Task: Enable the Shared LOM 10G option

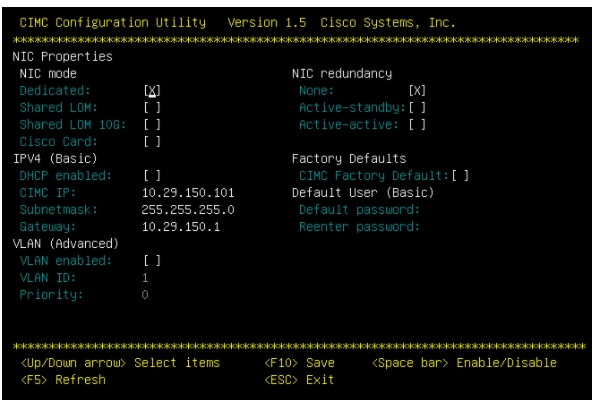Action: pos(152,125)
